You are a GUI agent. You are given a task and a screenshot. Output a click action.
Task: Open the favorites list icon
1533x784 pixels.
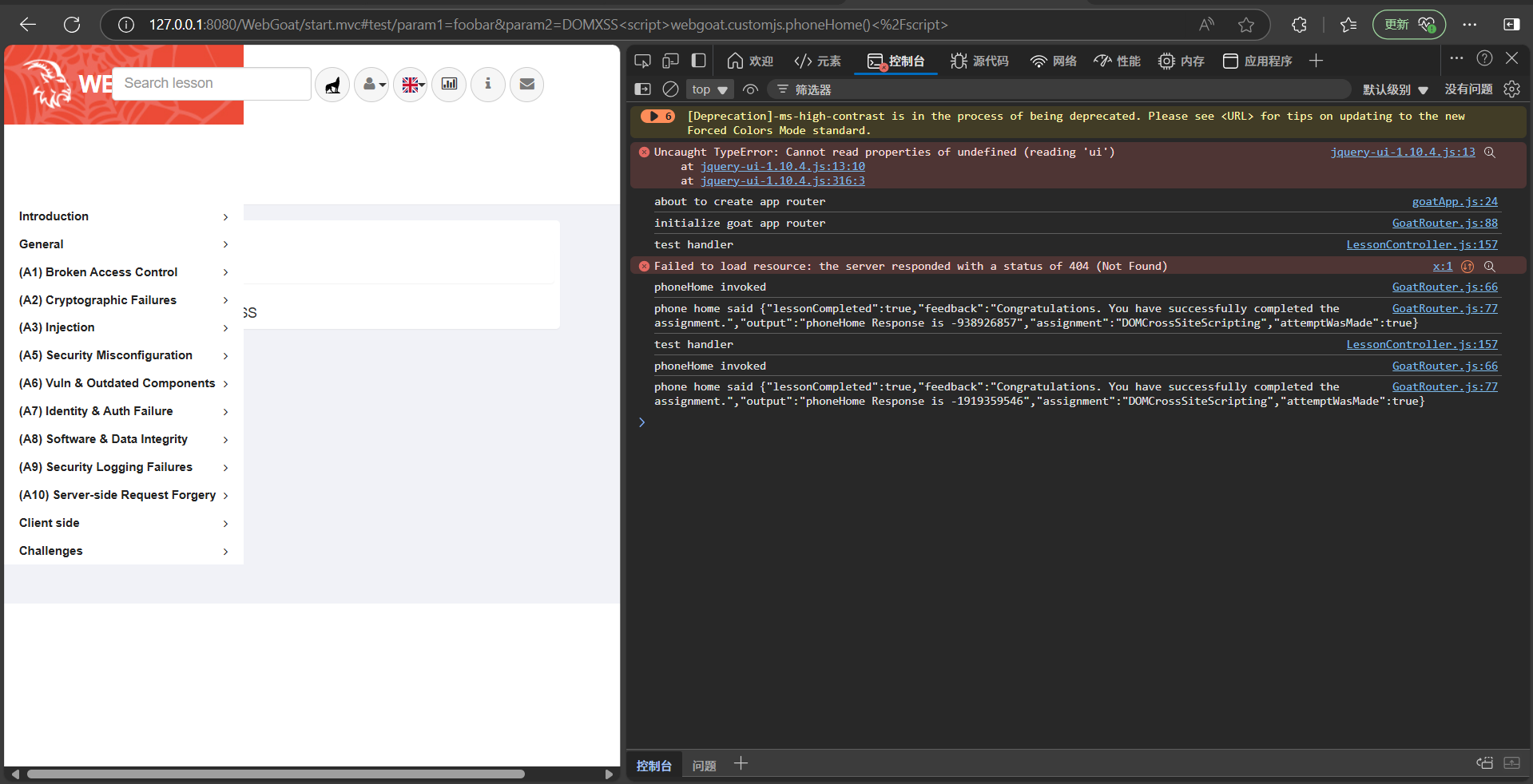(1348, 25)
